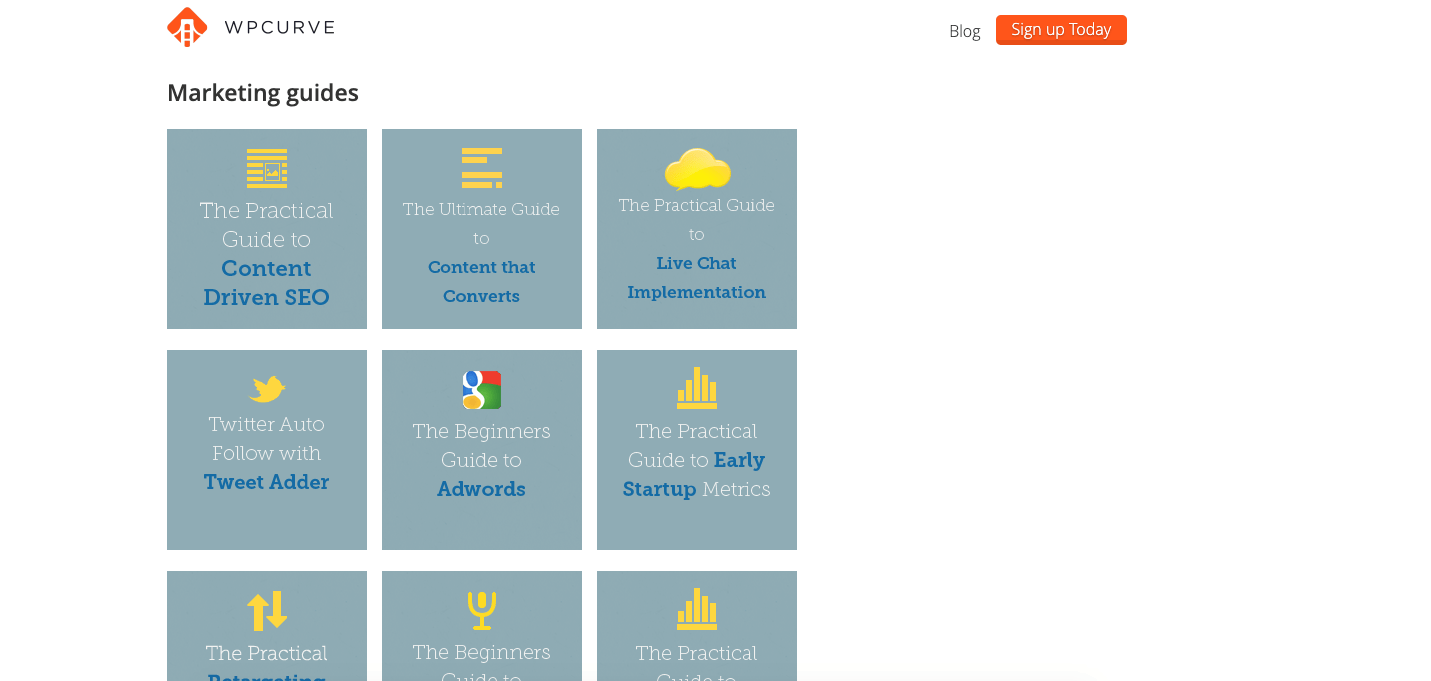Open the Twitter Auto Follow with Tweet Adder guide
The image size is (1431, 681).
tap(266, 452)
